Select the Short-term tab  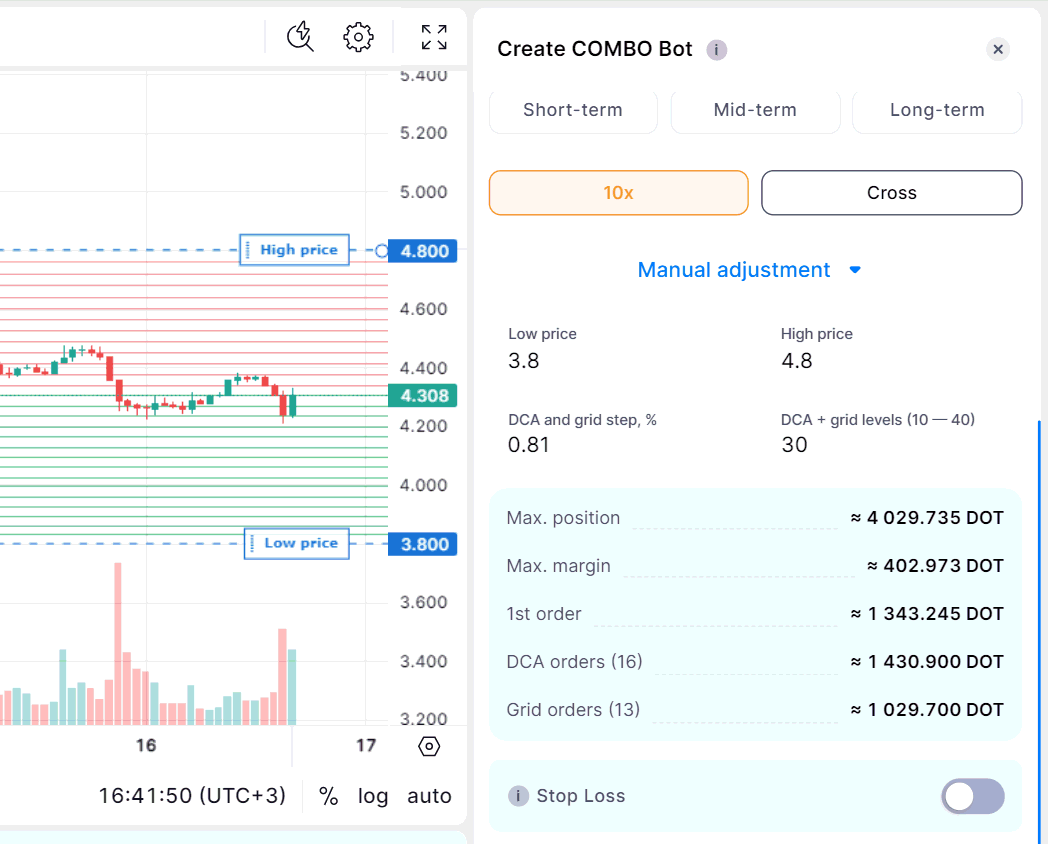pos(573,111)
